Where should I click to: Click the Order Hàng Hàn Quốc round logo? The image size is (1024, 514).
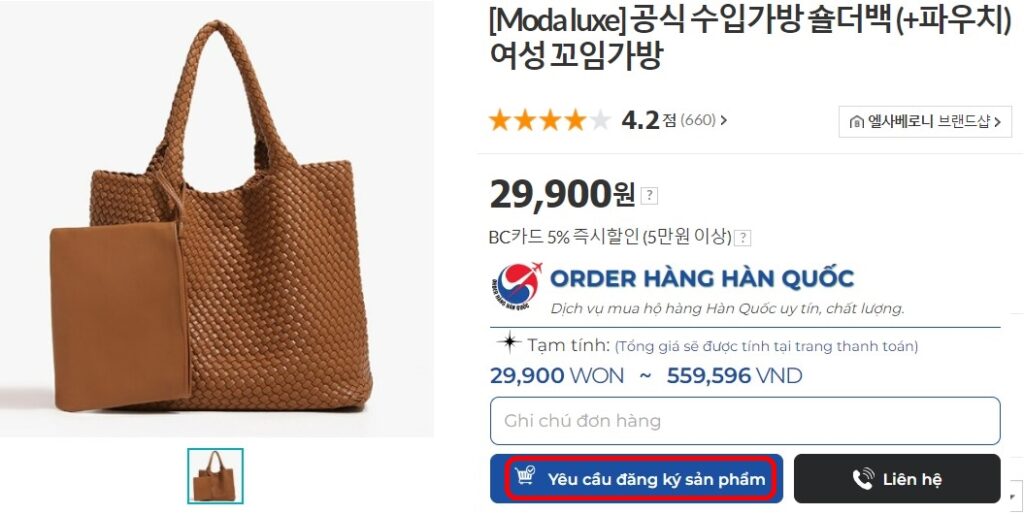pos(517,286)
